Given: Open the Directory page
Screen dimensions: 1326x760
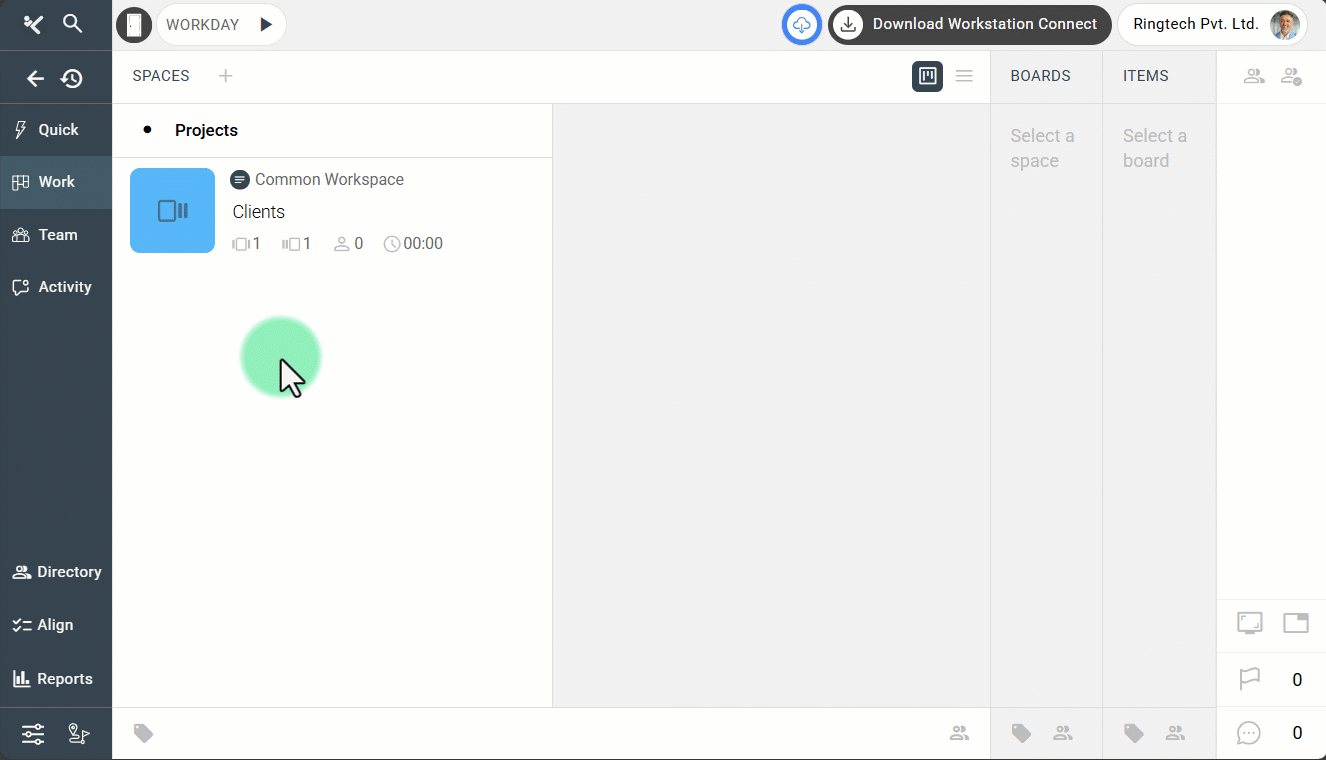Looking at the screenshot, I should tap(56, 572).
